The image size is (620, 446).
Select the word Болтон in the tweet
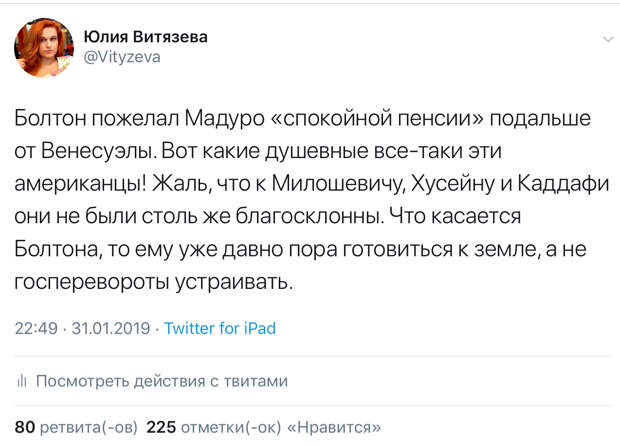point(50,118)
